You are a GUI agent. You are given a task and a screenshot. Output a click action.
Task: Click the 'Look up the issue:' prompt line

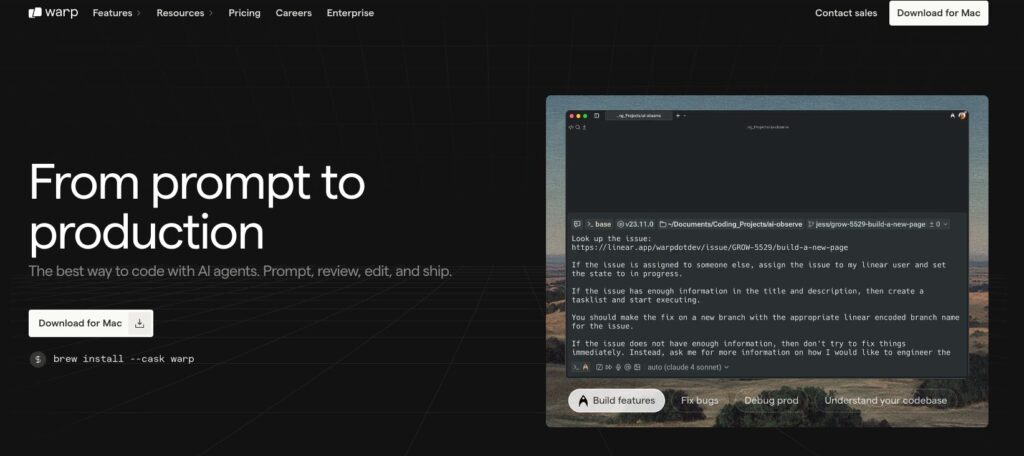coord(611,239)
